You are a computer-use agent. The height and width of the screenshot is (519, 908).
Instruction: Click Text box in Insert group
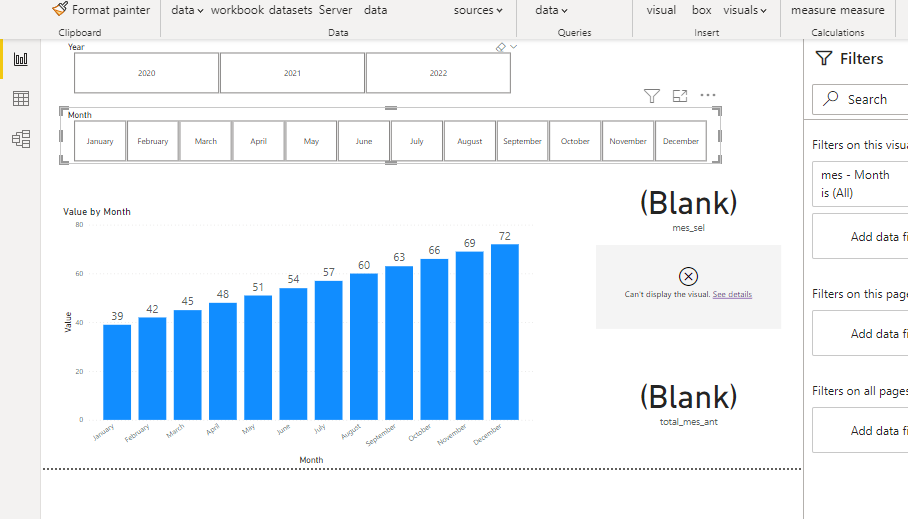[x=701, y=10]
